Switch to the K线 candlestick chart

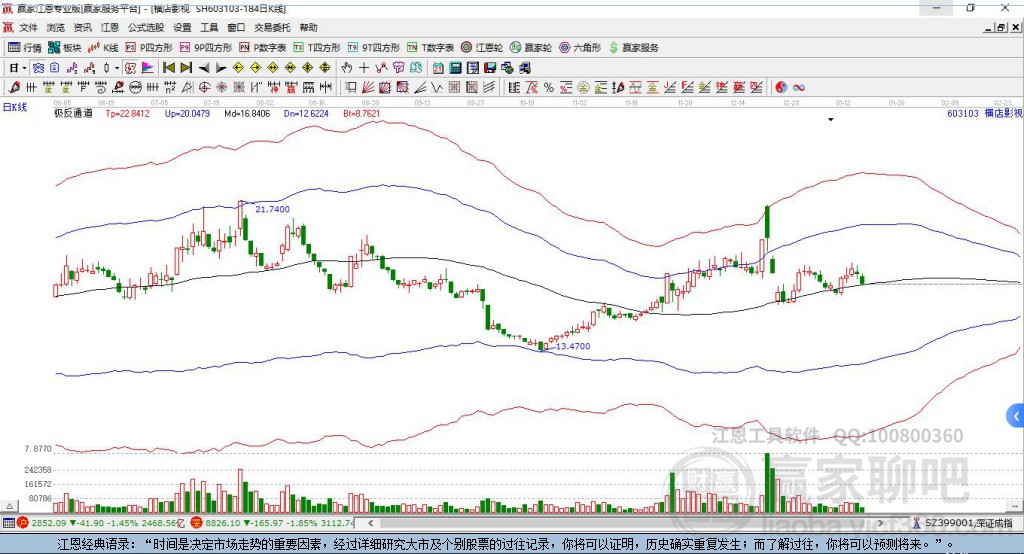pyautogui.click(x=103, y=48)
